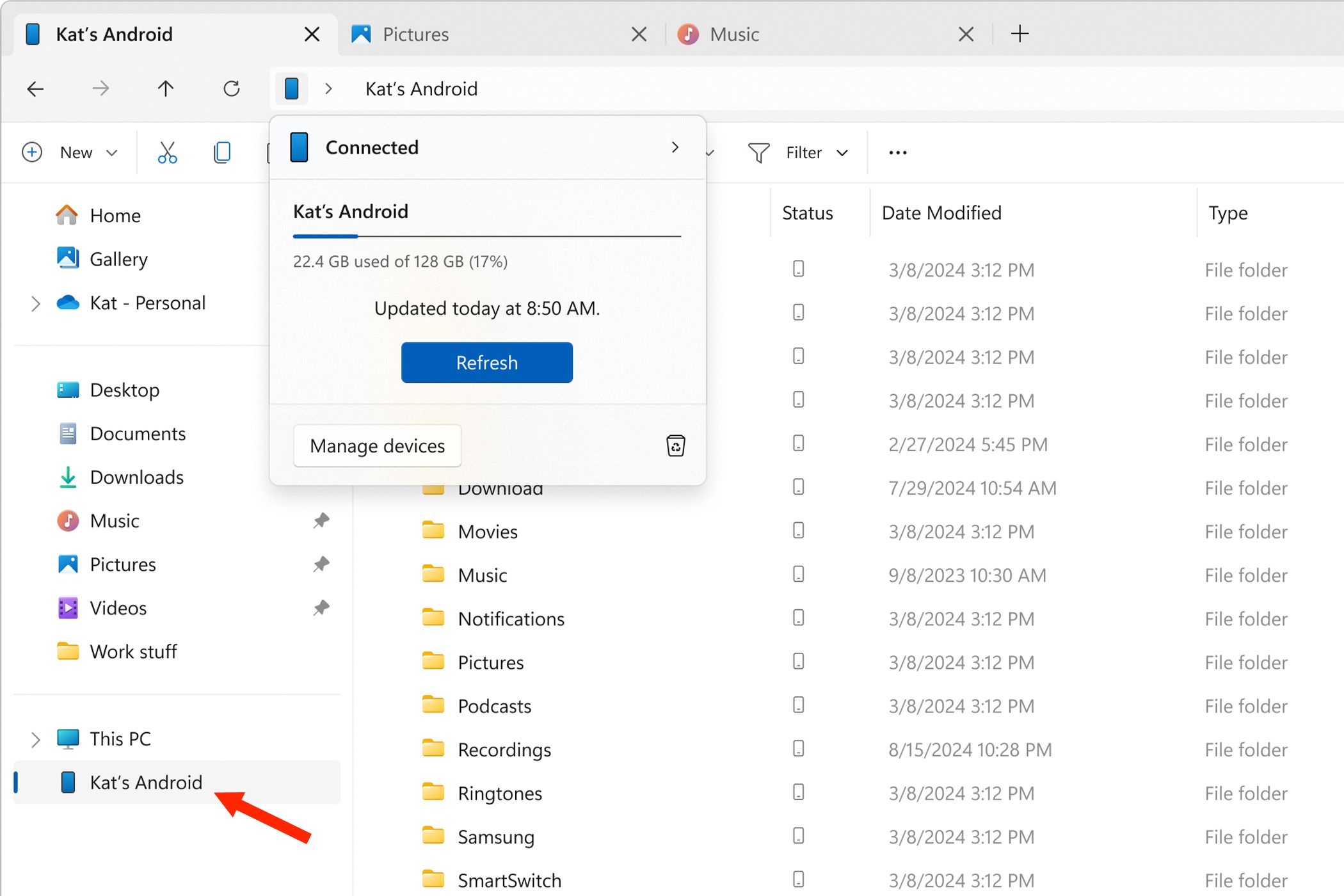Click Kat's Android in address breadcrumb
Image resolution: width=1344 pixels, height=896 pixels.
(x=421, y=88)
